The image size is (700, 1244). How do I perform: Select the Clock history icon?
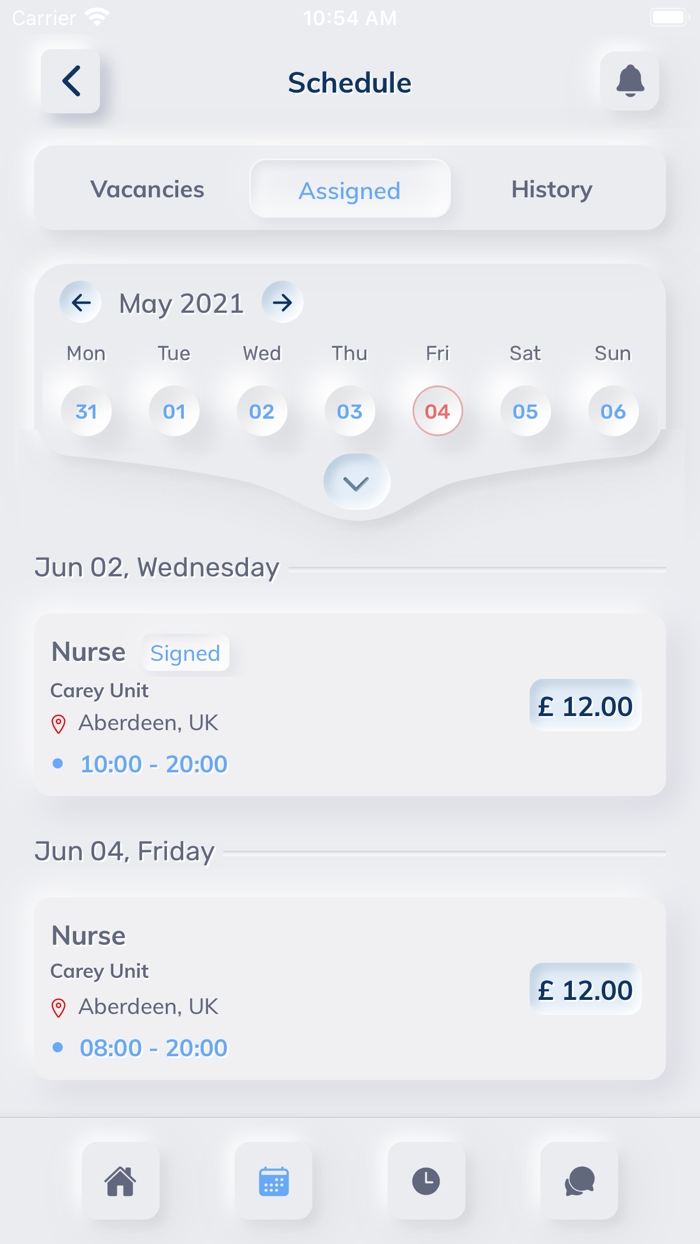[x=426, y=1181]
